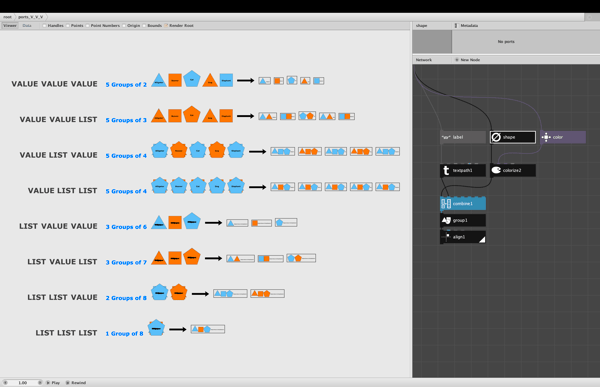
Task: Click the '2 Groups of 8' text
Action: click(x=126, y=298)
